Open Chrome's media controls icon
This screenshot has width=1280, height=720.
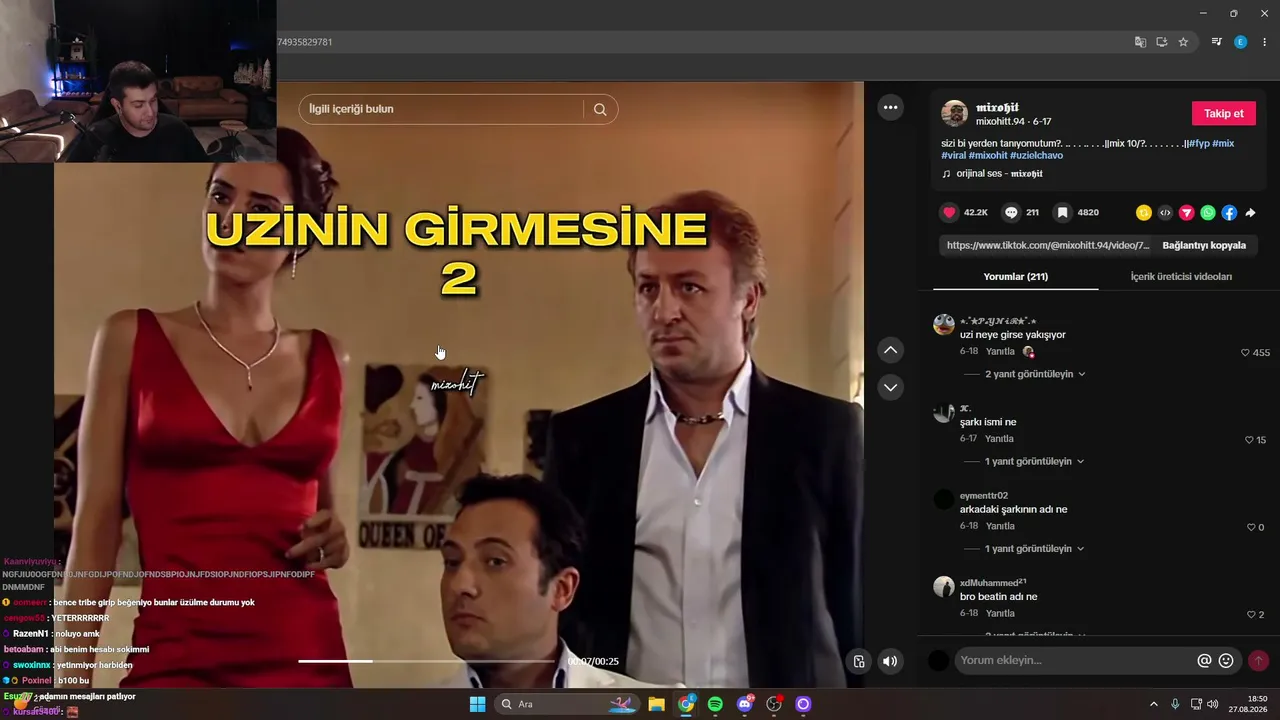point(1217,42)
